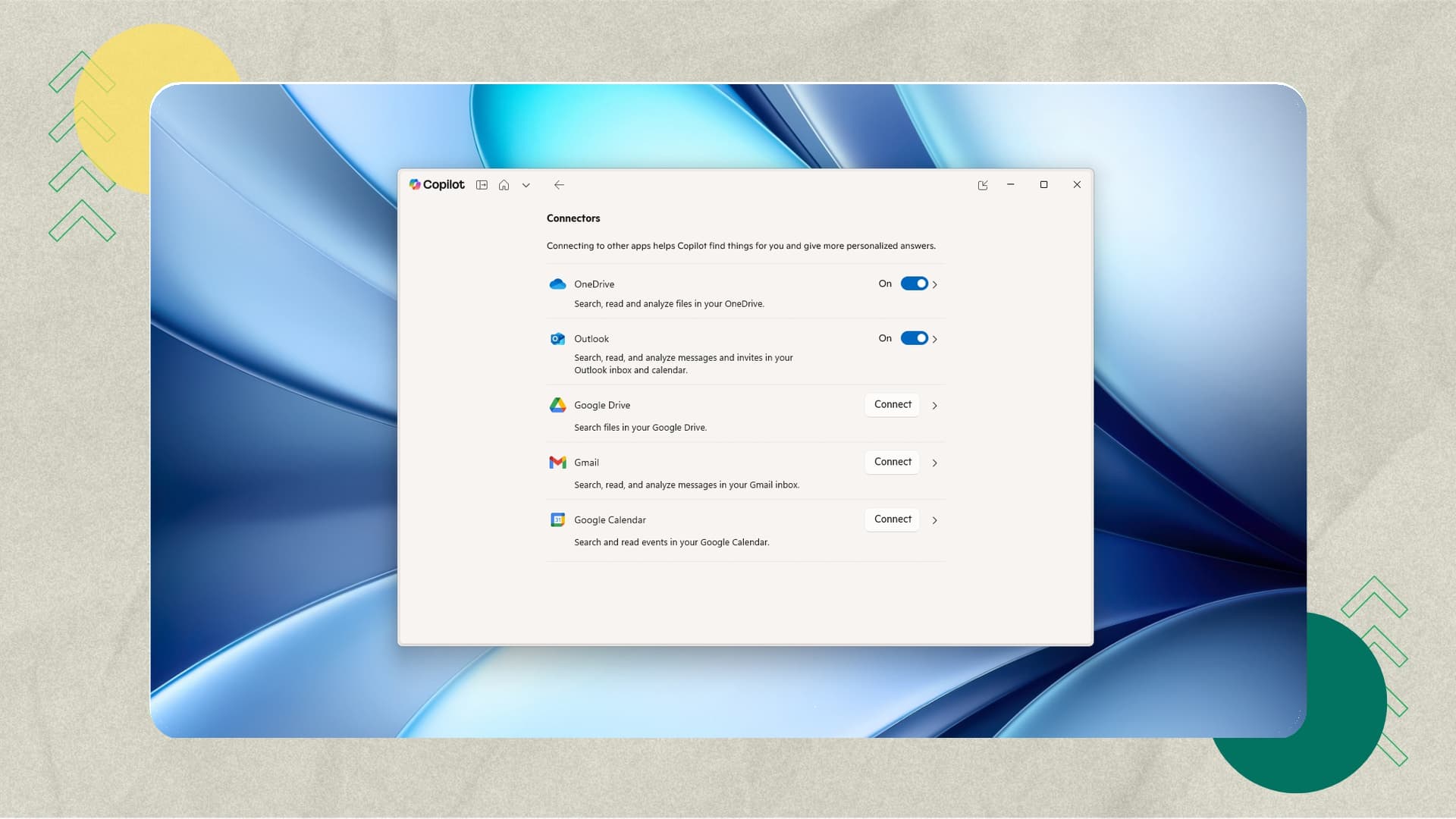This screenshot has height=819, width=1456.
Task: Click the OneDrive cloud icon
Action: pyautogui.click(x=557, y=284)
